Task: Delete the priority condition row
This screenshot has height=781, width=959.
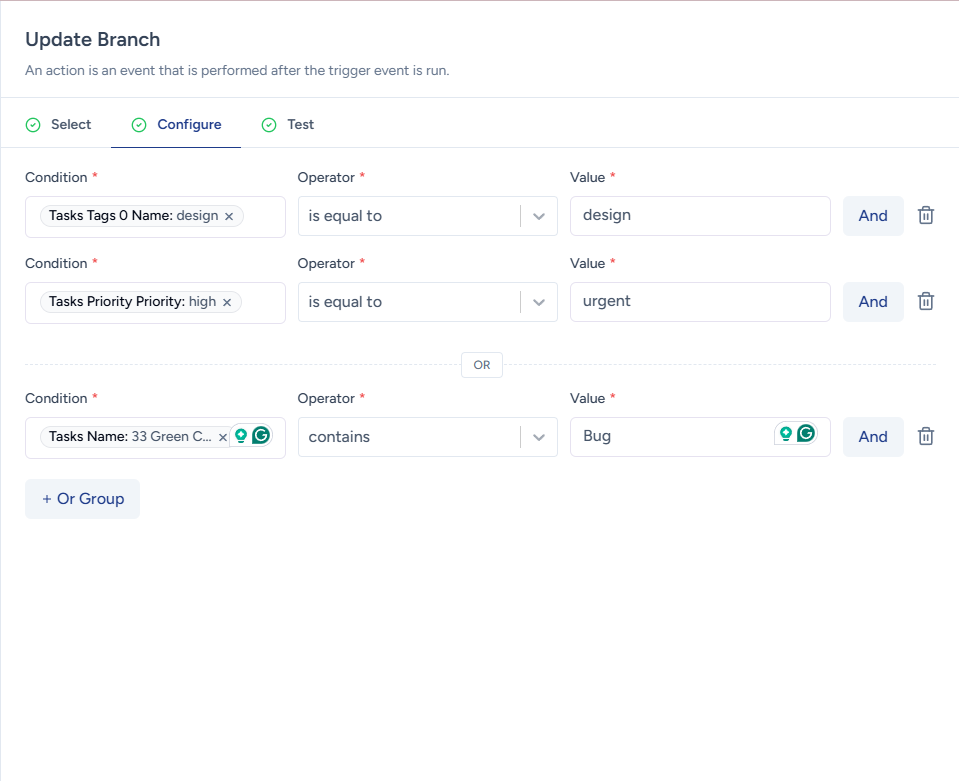Action: point(926,302)
